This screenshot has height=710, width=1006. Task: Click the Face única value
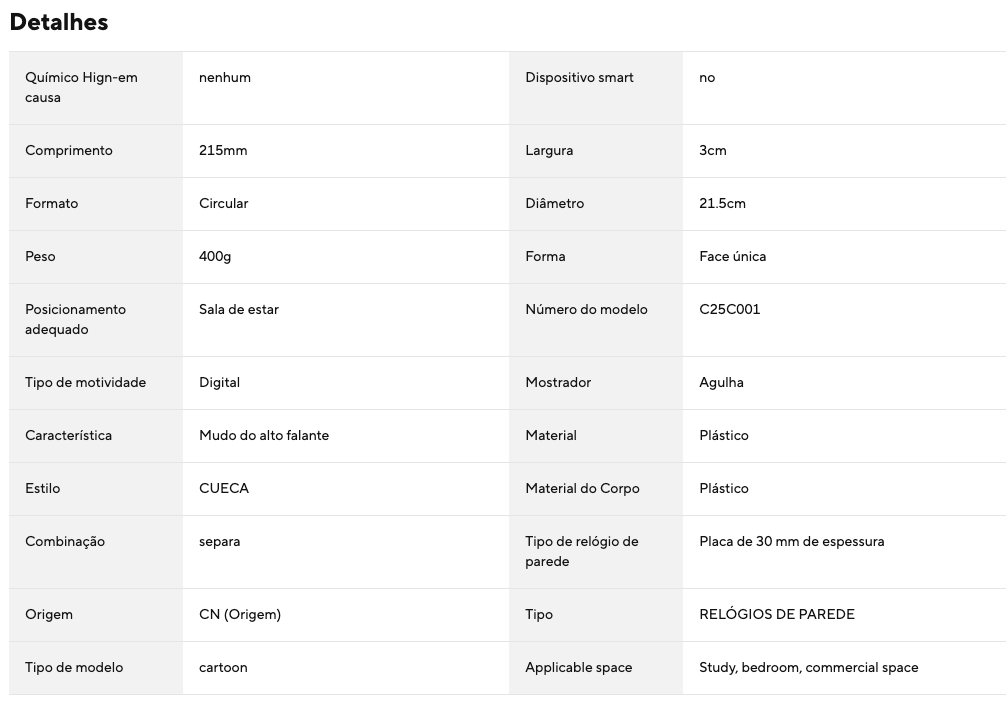coord(733,257)
